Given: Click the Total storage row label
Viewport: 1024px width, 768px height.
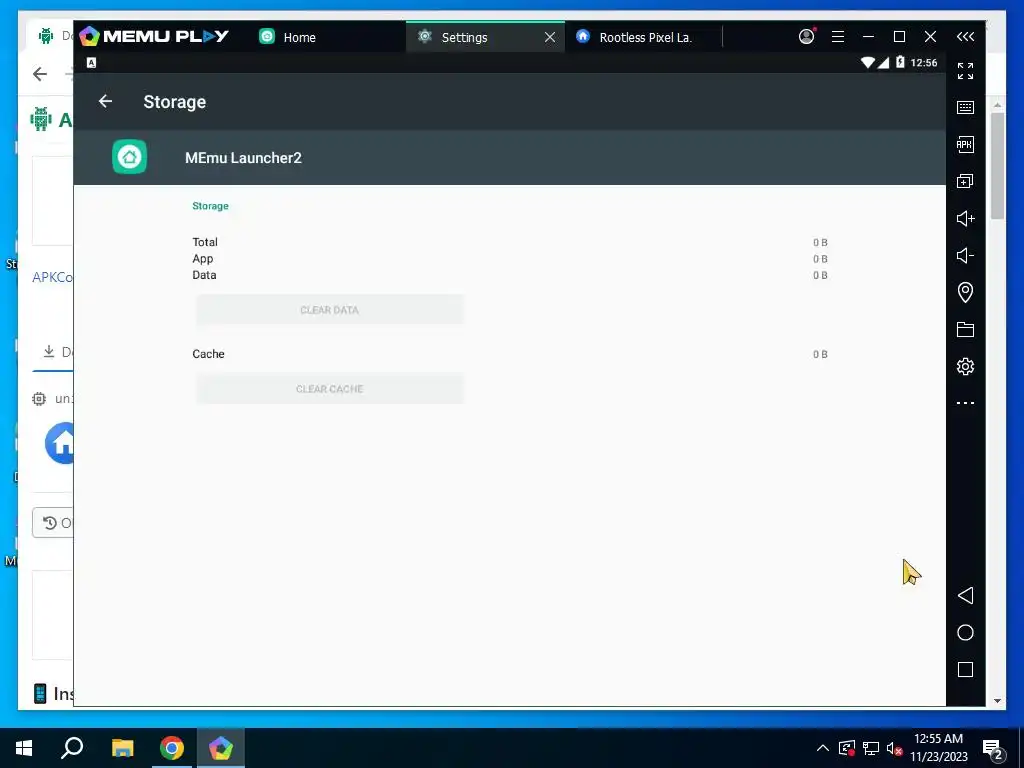Looking at the screenshot, I should coord(205,242).
